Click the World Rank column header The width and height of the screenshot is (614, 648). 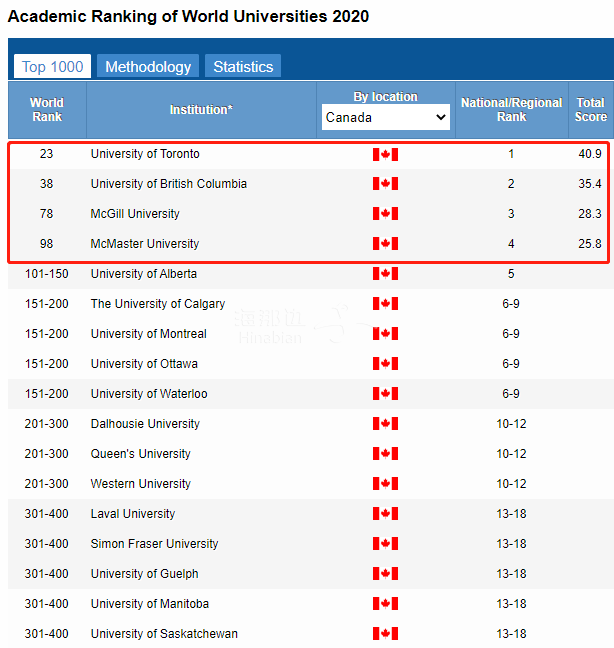tap(47, 110)
